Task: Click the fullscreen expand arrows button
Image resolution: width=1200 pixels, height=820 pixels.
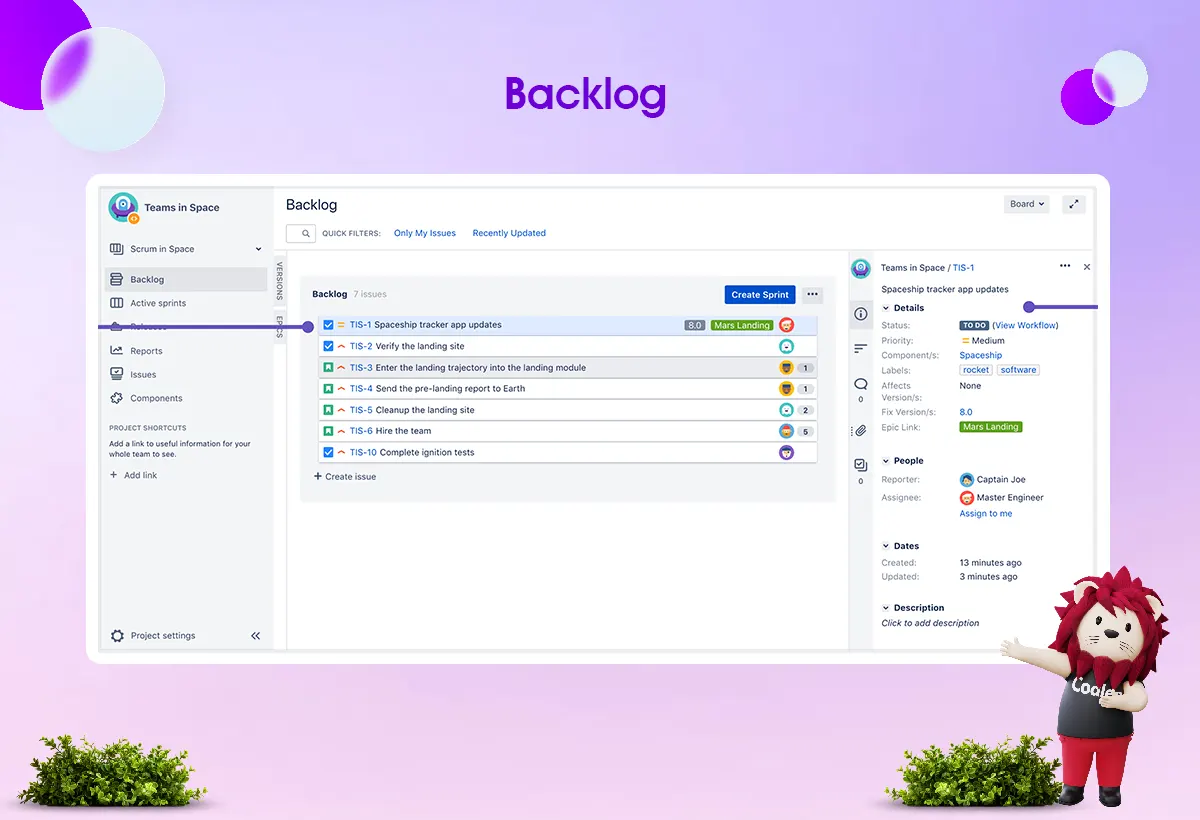Action: [x=1073, y=204]
